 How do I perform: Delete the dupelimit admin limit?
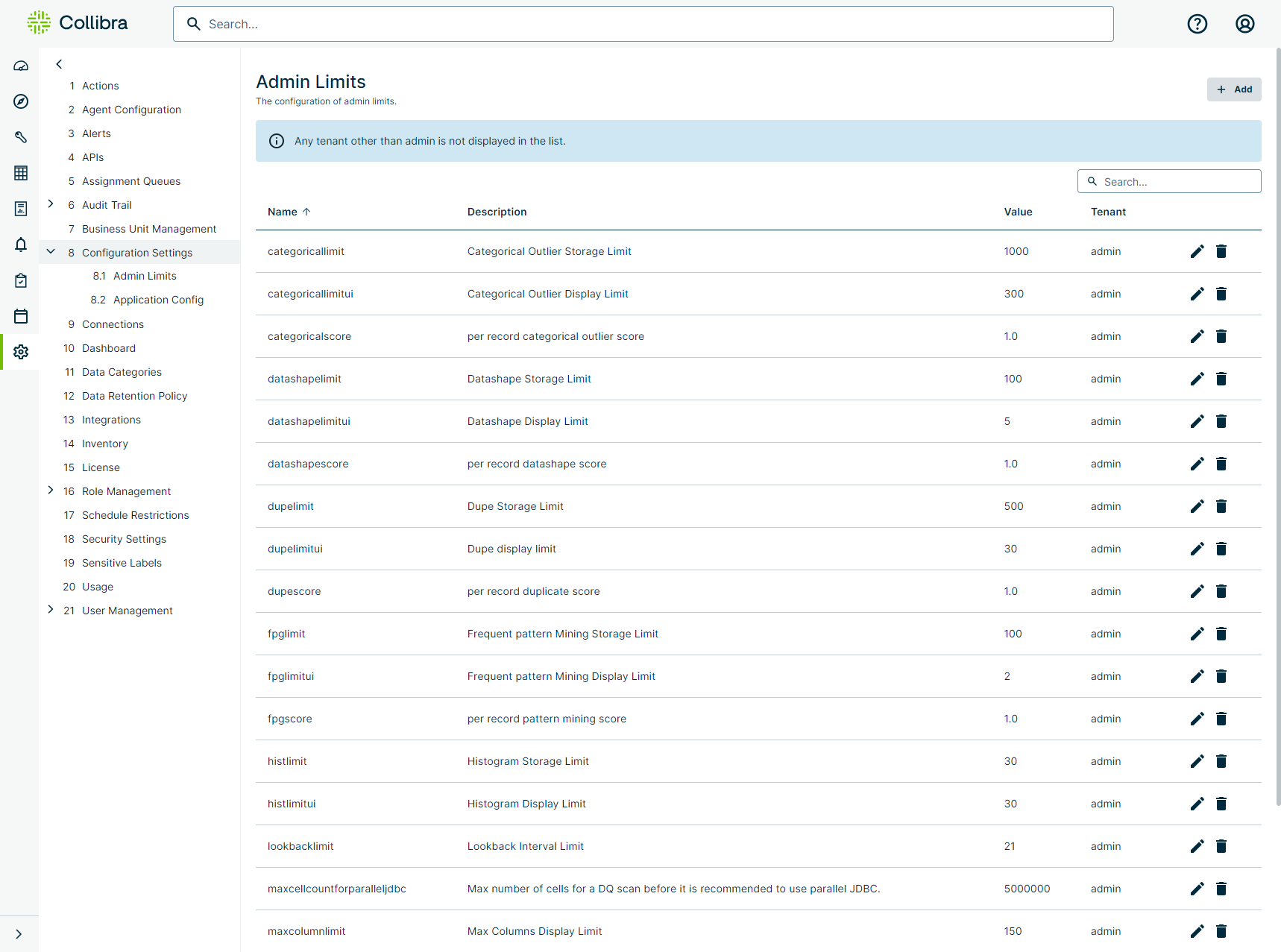coord(1221,506)
